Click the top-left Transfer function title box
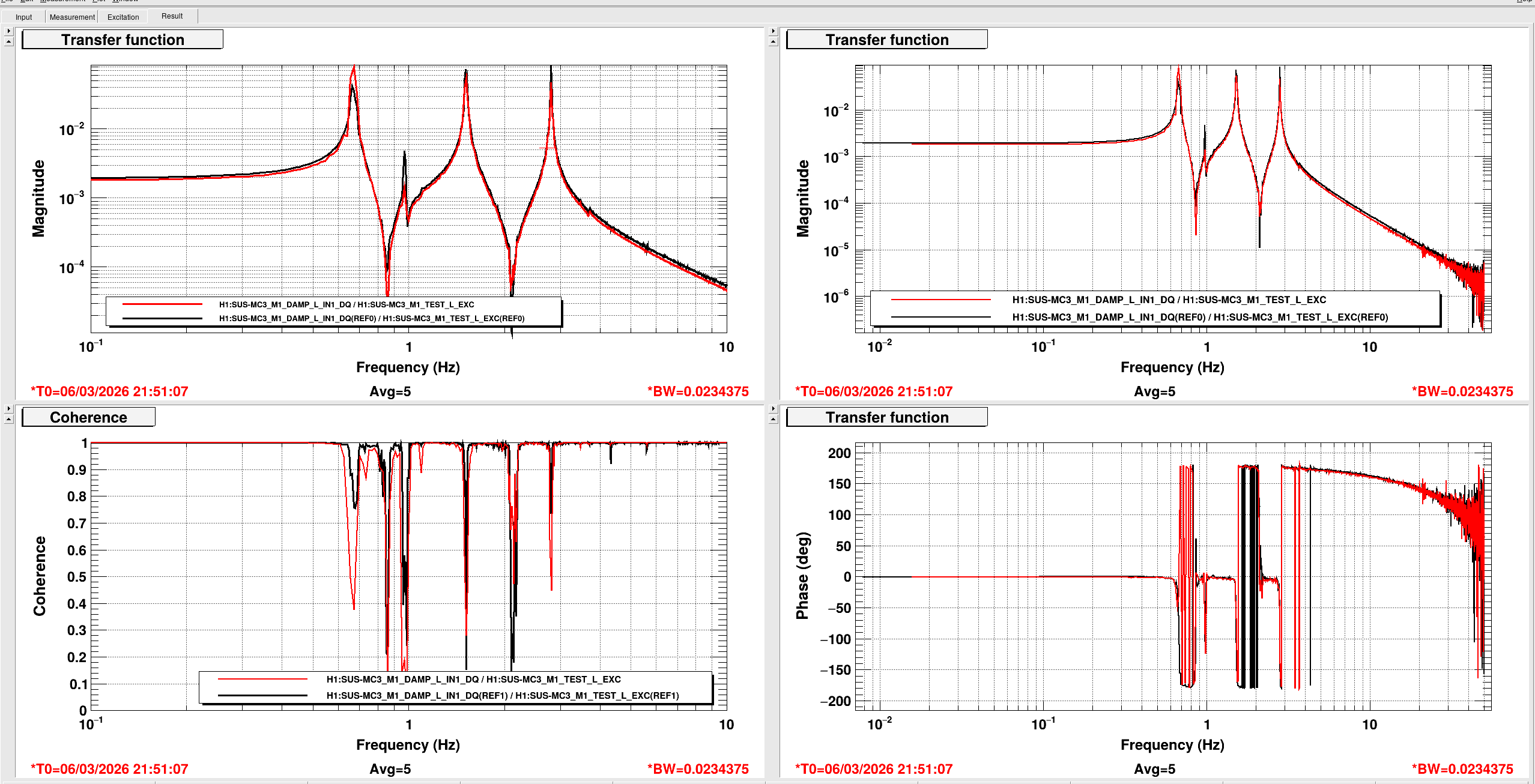1535x784 pixels. (x=123, y=40)
